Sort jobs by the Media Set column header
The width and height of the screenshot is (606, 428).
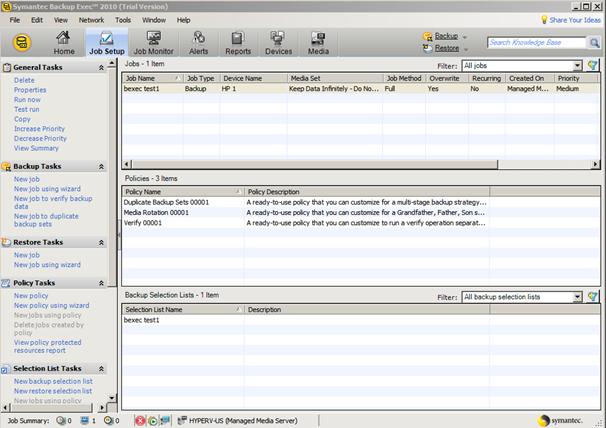pyautogui.click(x=335, y=78)
